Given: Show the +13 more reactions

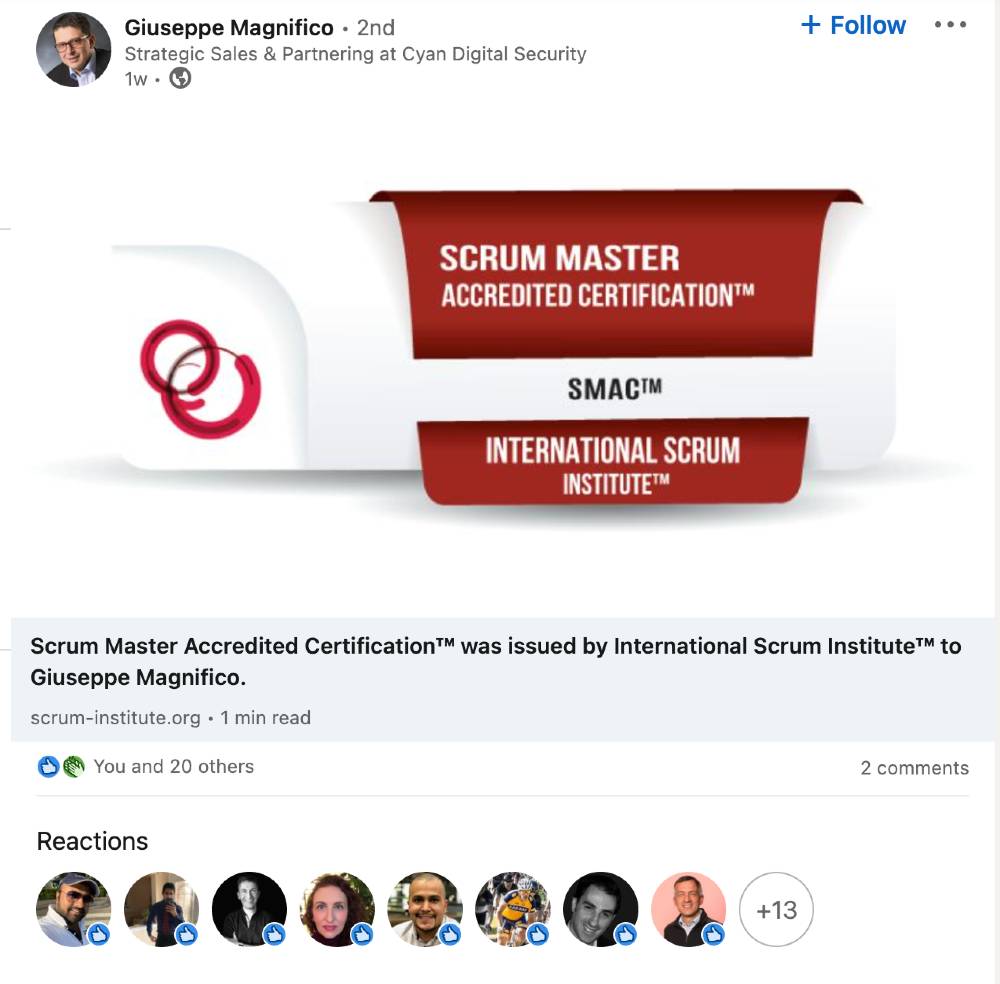Looking at the screenshot, I should (776, 909).
